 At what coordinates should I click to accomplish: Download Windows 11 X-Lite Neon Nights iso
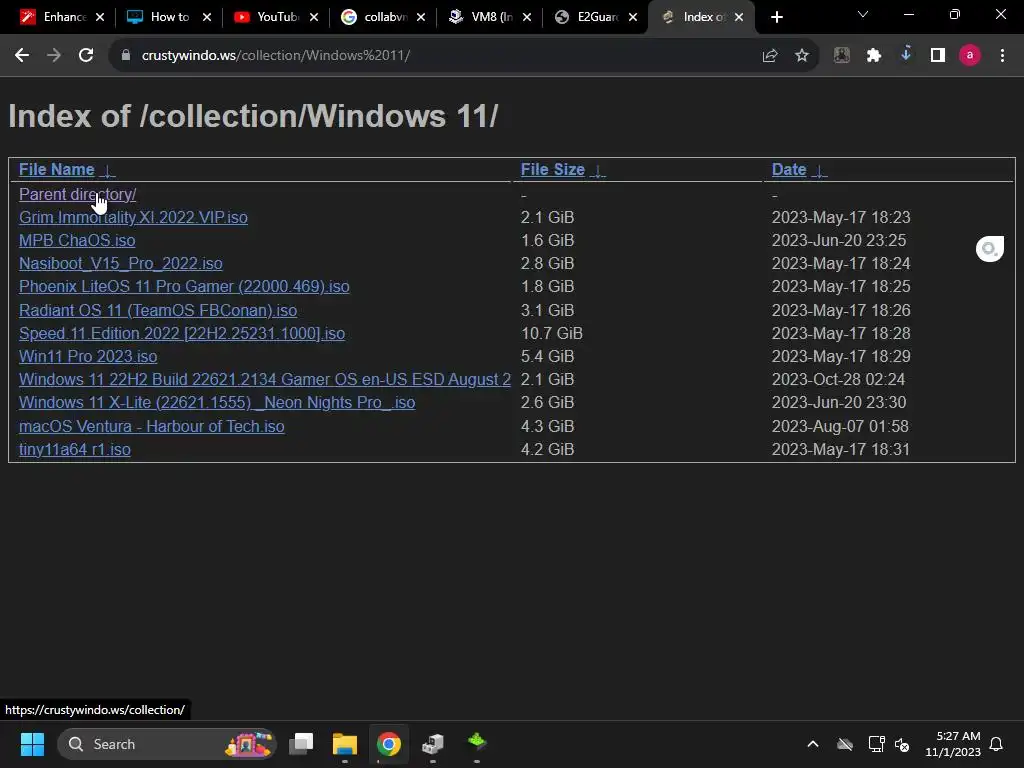click(217, 403)
